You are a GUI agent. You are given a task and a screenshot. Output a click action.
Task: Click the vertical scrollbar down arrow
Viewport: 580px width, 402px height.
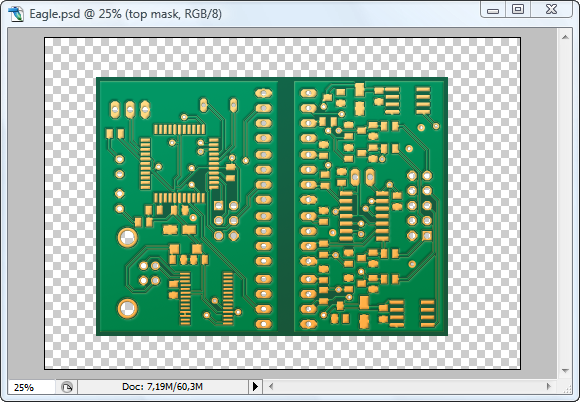coord(565,371)
